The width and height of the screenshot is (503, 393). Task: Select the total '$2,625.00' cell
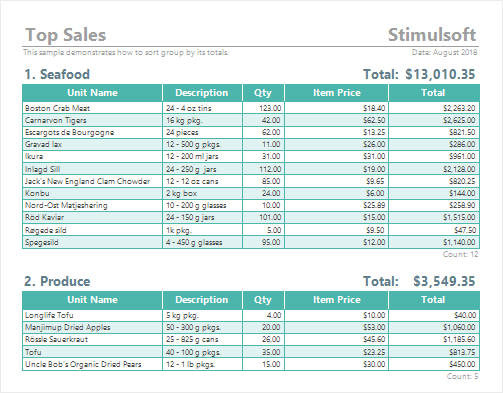(434, 120)
